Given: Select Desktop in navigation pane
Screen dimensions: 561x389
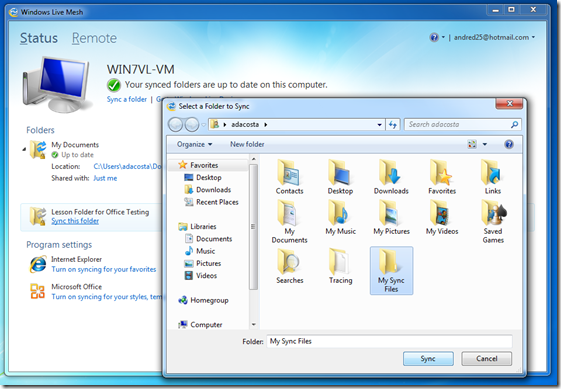Looking at the screenshot, I should point(203,178).
